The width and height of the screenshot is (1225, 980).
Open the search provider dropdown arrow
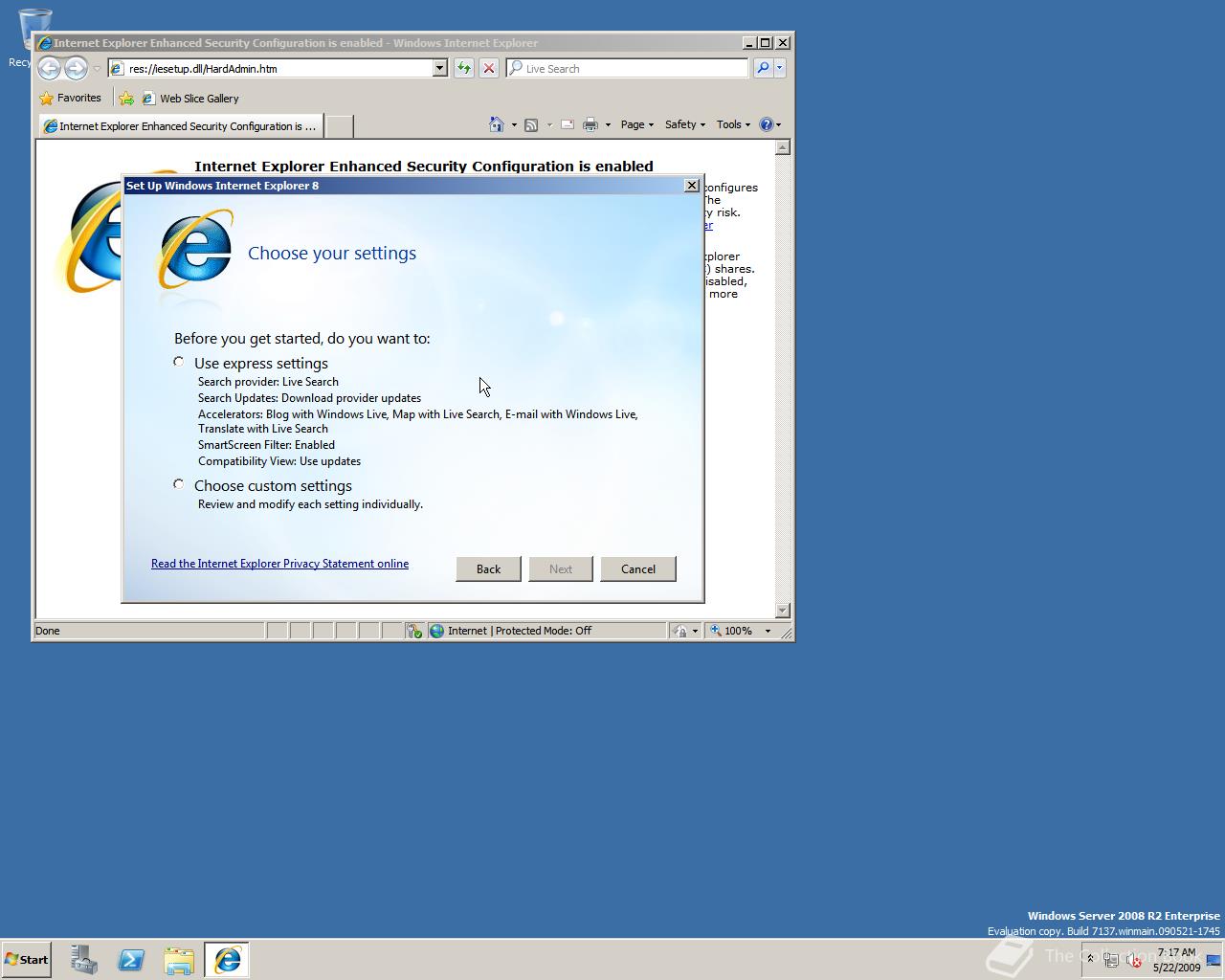tap(780, 69)
